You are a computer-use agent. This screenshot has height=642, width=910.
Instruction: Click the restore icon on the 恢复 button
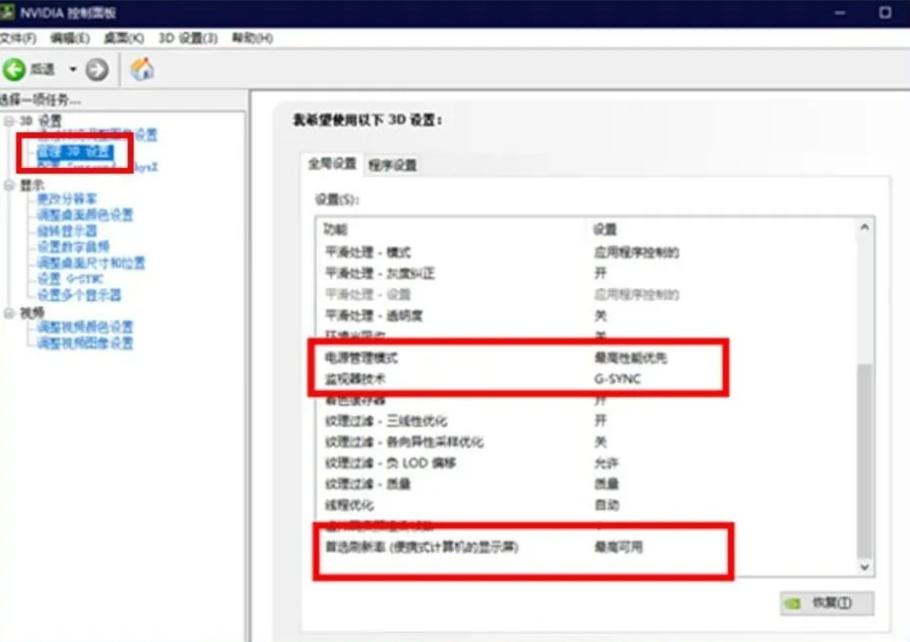pos(790,603)
